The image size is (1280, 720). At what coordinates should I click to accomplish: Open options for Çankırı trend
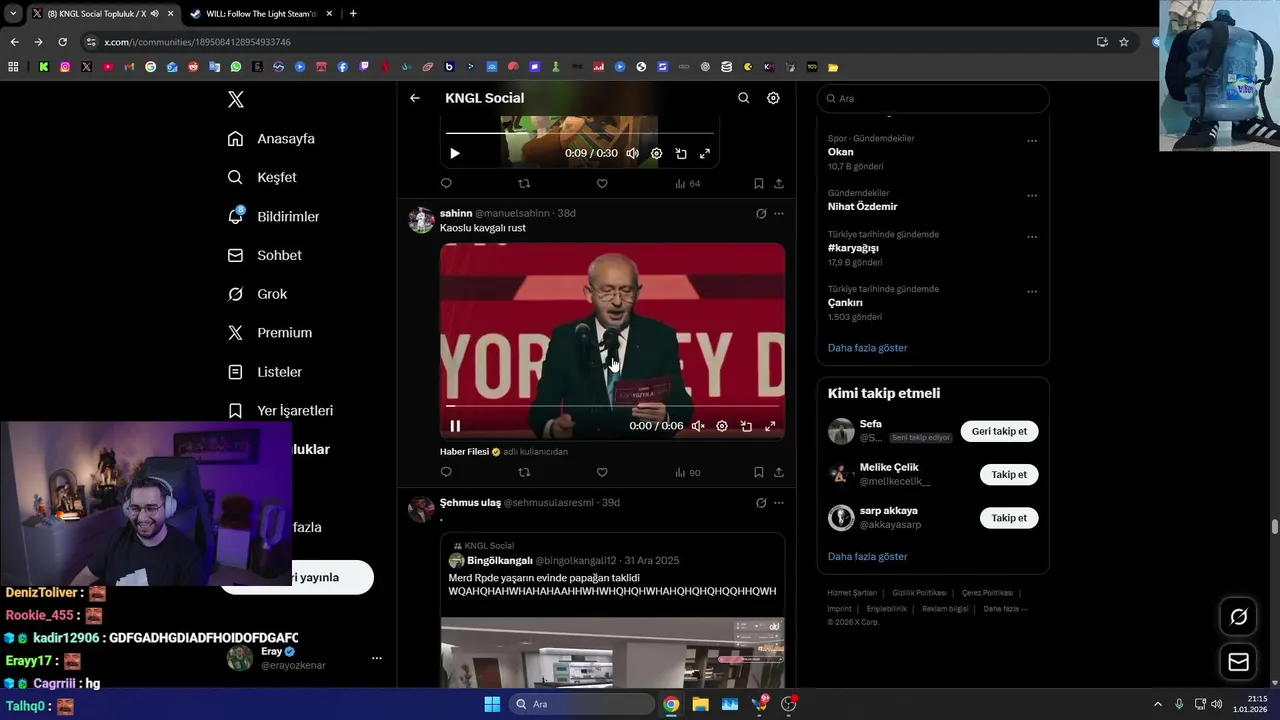[1032, 292]
